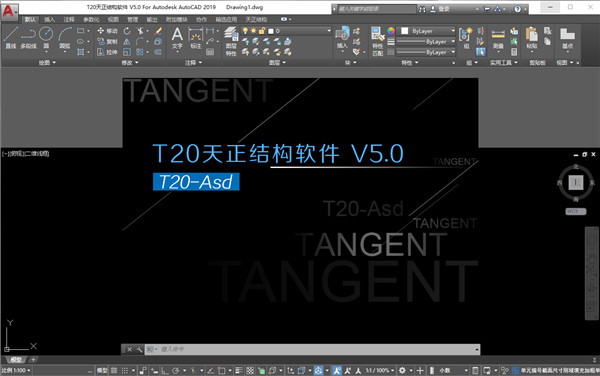
Task: Open the ByLayer color dropdown
Action: click(x=453, y=31)
